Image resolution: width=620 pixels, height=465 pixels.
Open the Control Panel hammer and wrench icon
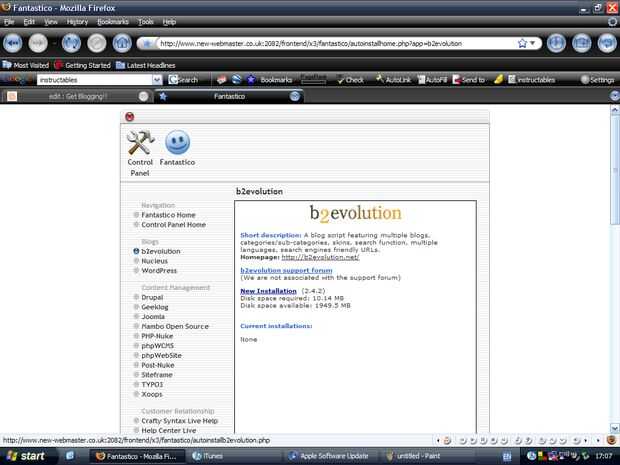[x=140, y=143]
